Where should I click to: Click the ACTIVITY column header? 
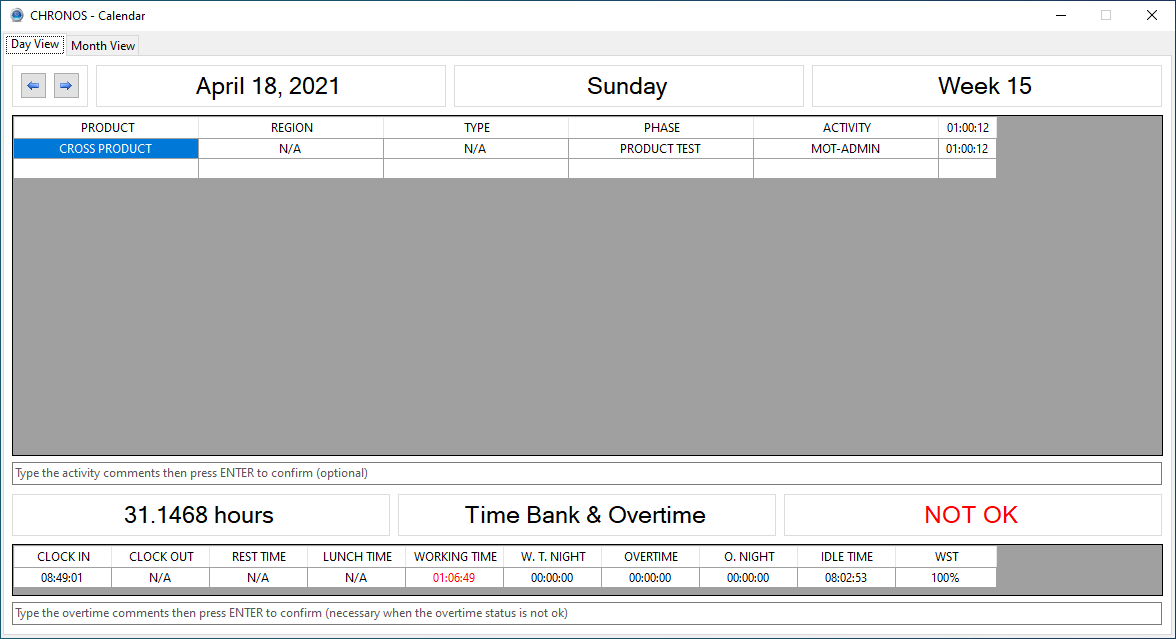[846, 128]
